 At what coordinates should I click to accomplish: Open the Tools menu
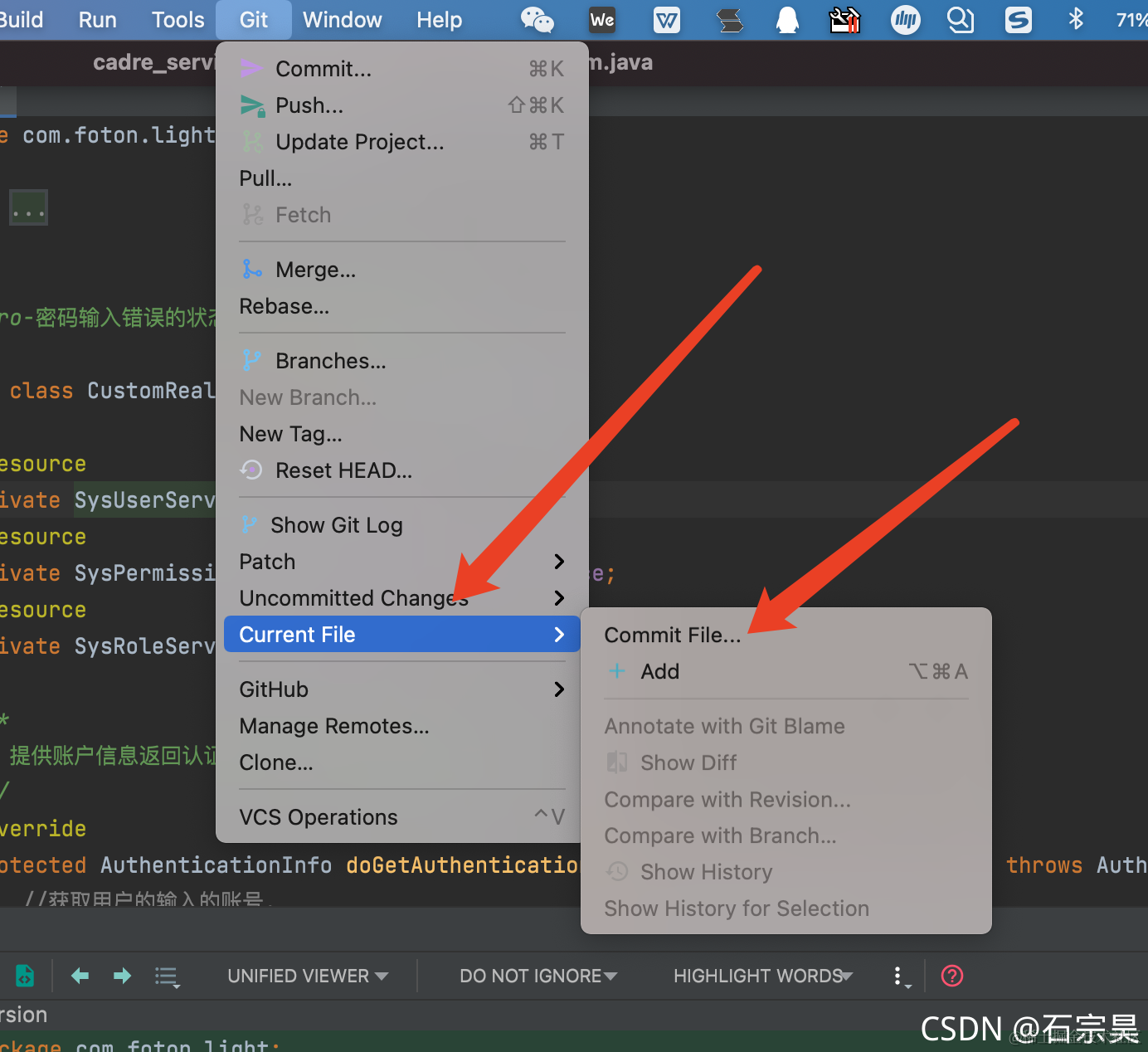pos(178,19)
